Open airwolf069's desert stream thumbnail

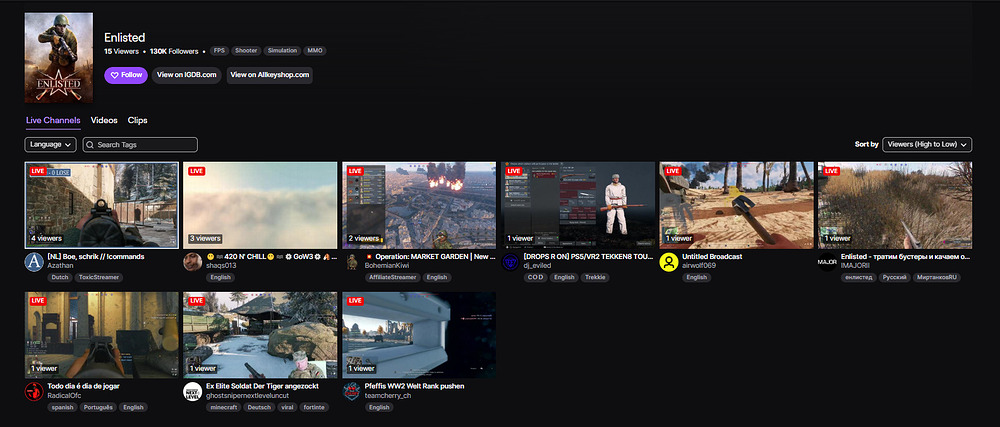[x=737, y=205]
